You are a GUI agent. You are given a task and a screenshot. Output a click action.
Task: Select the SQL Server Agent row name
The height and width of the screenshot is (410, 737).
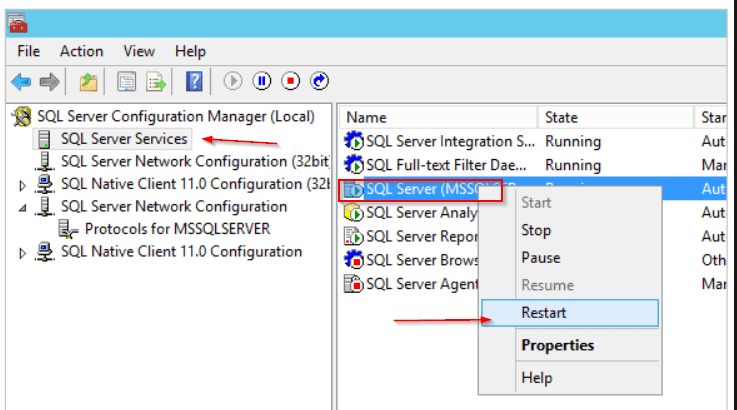(422, 284)
